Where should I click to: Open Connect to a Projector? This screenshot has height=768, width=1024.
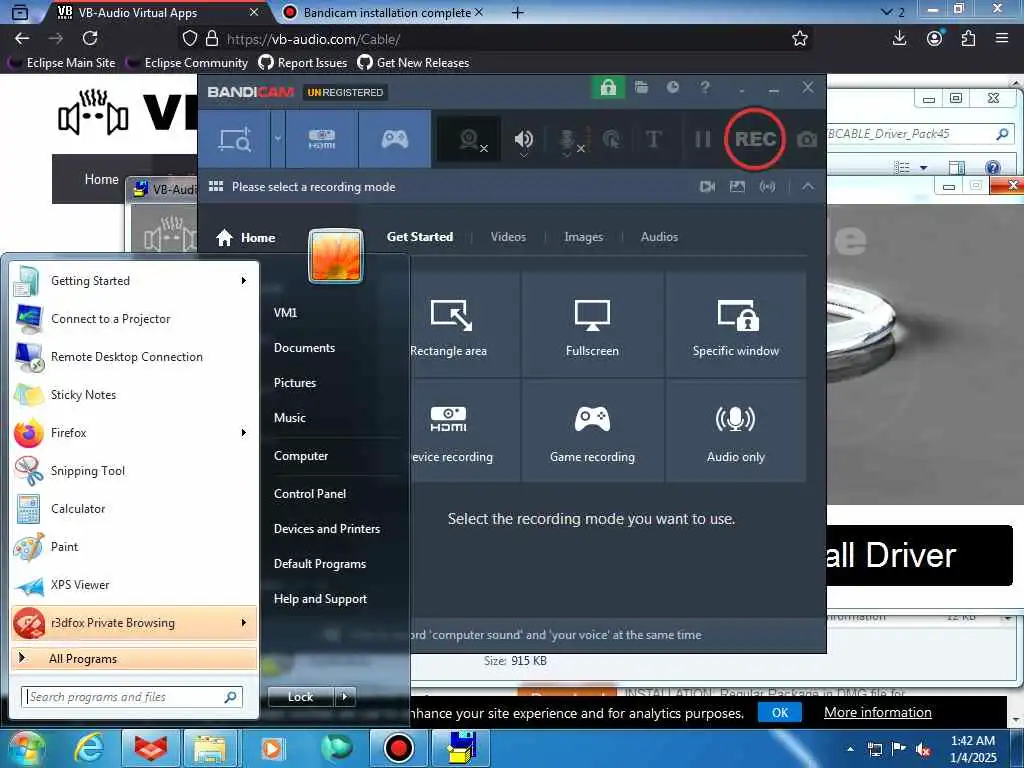click(134, 319)
